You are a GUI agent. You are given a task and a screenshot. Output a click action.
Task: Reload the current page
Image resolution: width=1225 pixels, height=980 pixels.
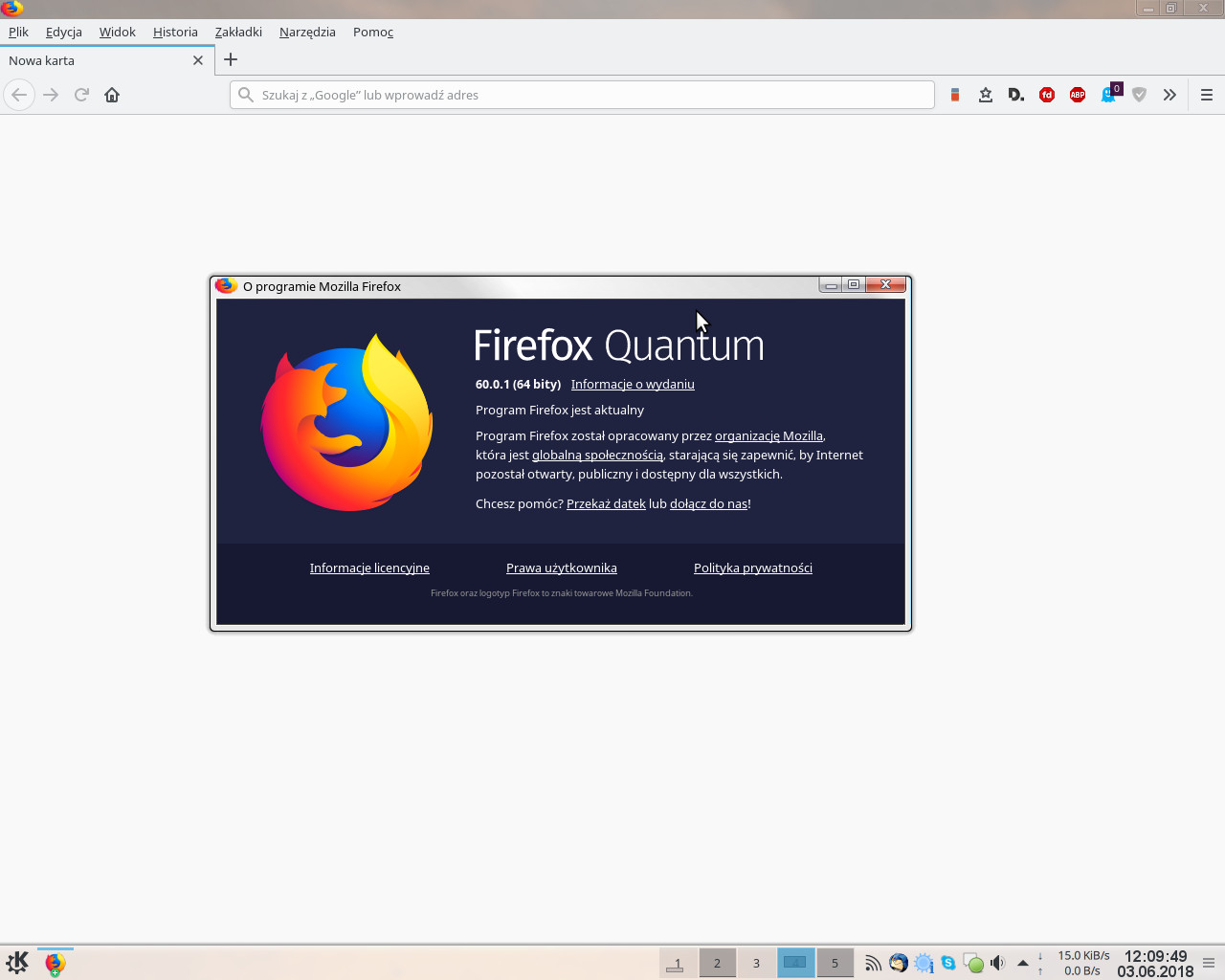pyautogui.click(x=81, y=95)
